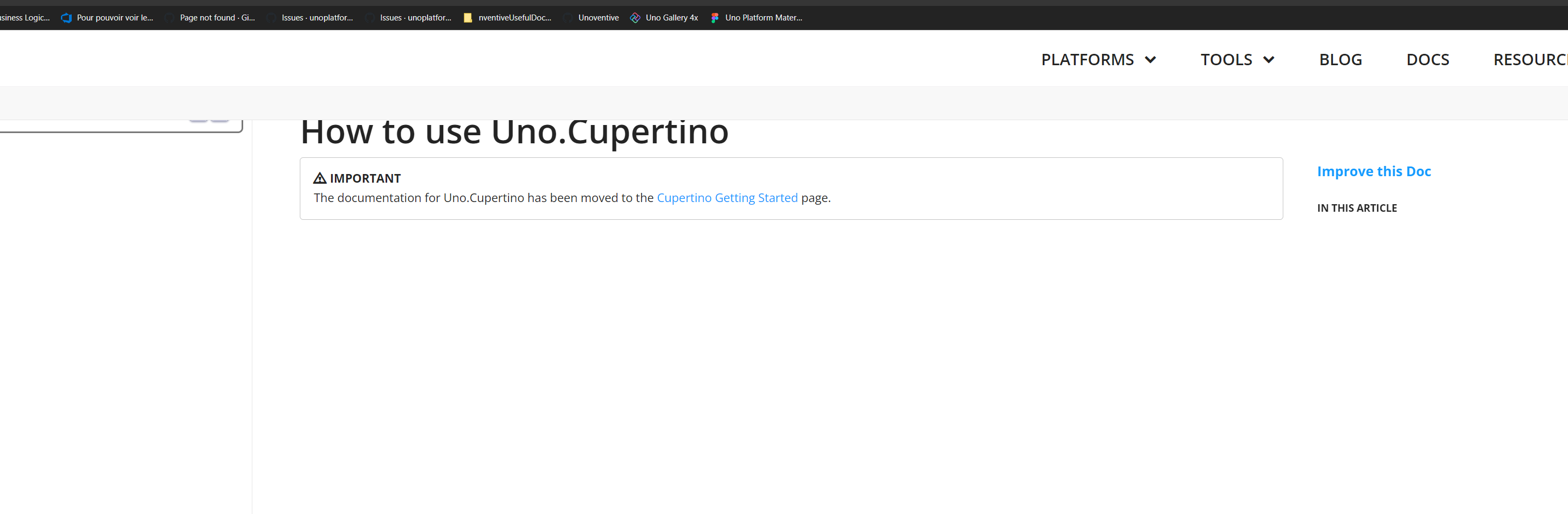1568x514 pixels.
Task: Expand the RESOURCES navigation dropdown
Action: pos(1534,59)
